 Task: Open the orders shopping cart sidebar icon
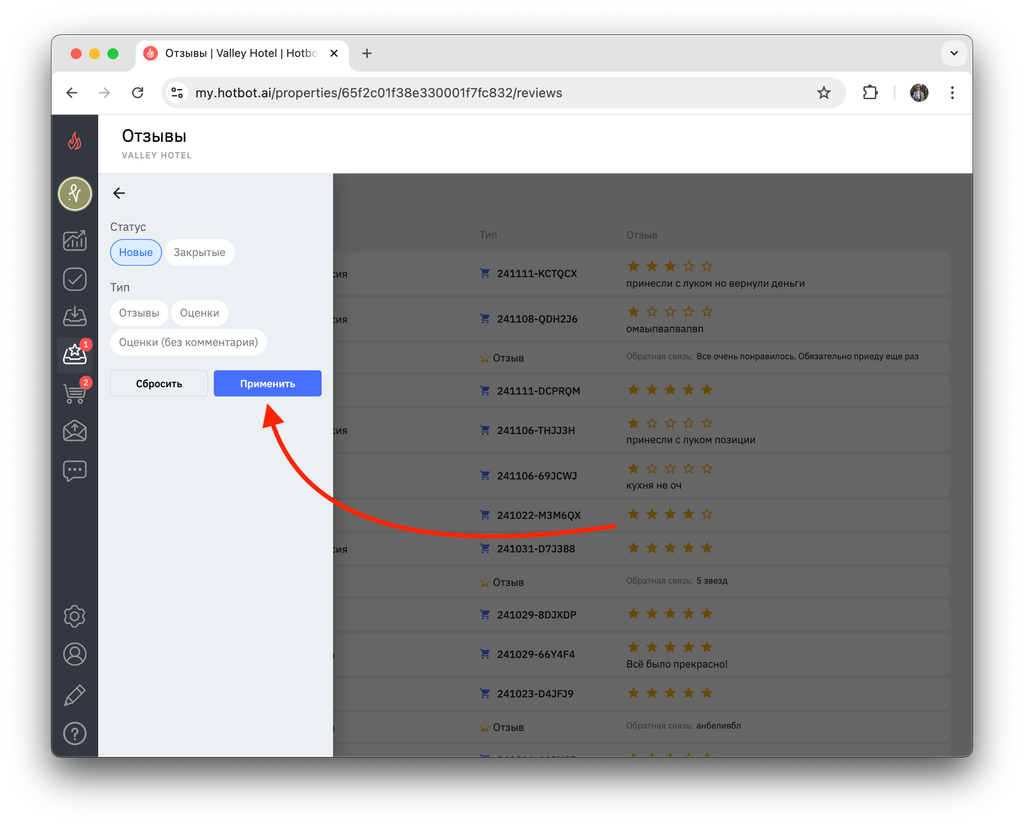(x=74, y=393)
